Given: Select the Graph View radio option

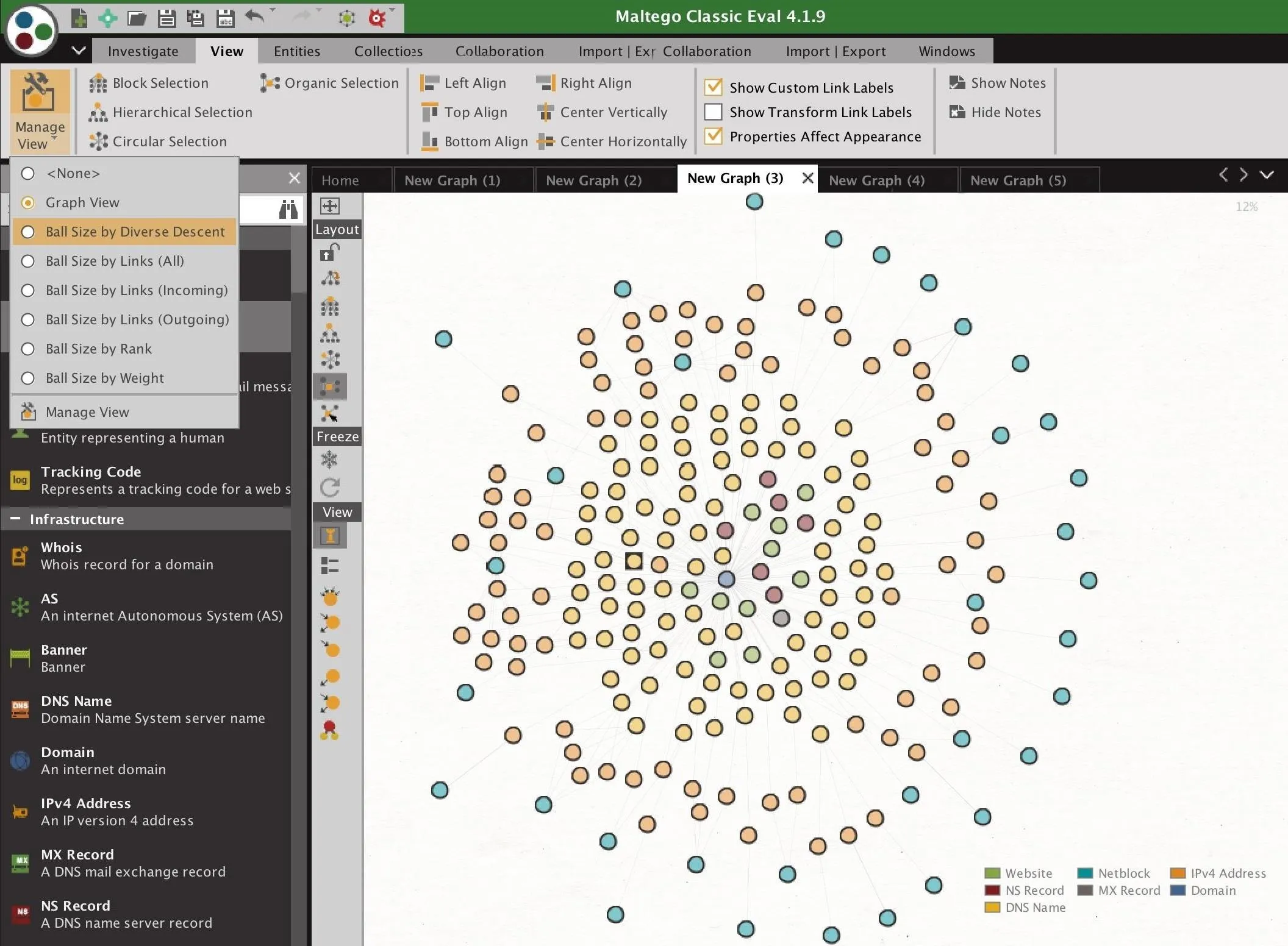Looking at the screenshot, I should 124,203.
